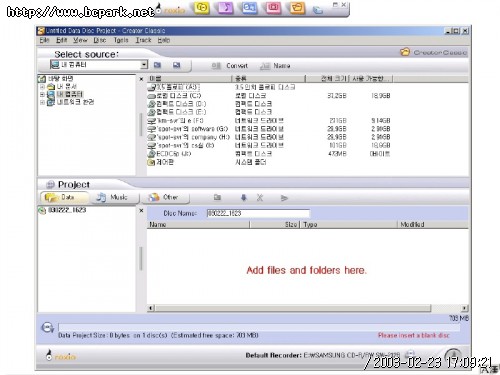The height and width of the screenshot is (375, 500).
Task: Select 바탕 화면 in the source tree
Action: coord(60,79)
